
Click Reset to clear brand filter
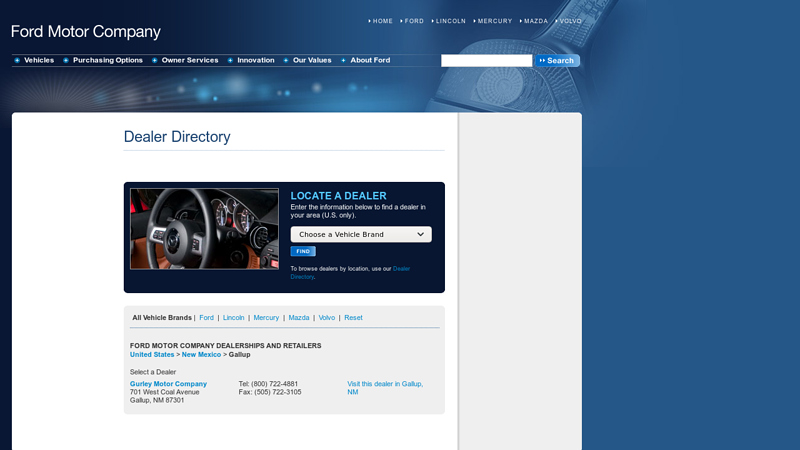click(x=353, y=318)
